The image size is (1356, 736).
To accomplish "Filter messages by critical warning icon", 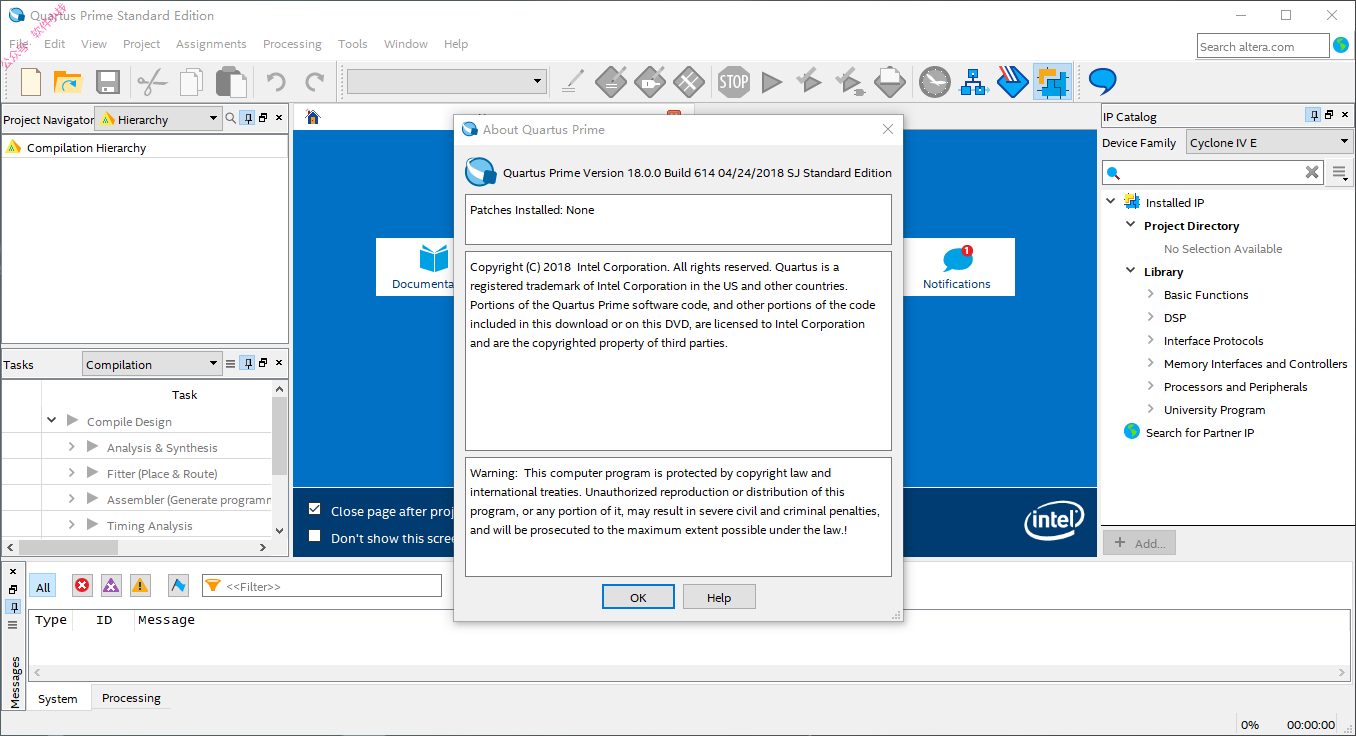I will (x=111, y=586).
